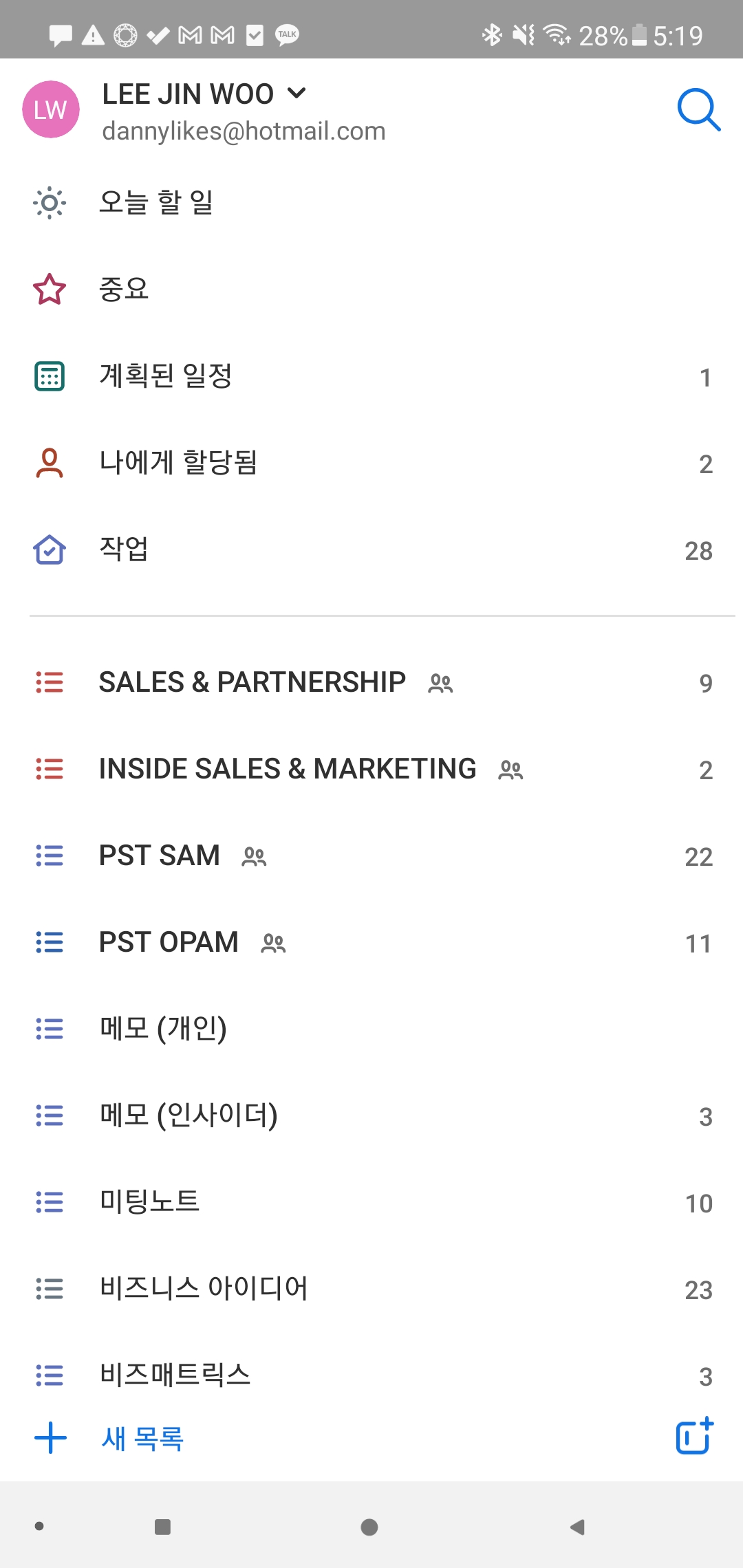Tap the 새 목록 new list button

(x=142, y=1438)
